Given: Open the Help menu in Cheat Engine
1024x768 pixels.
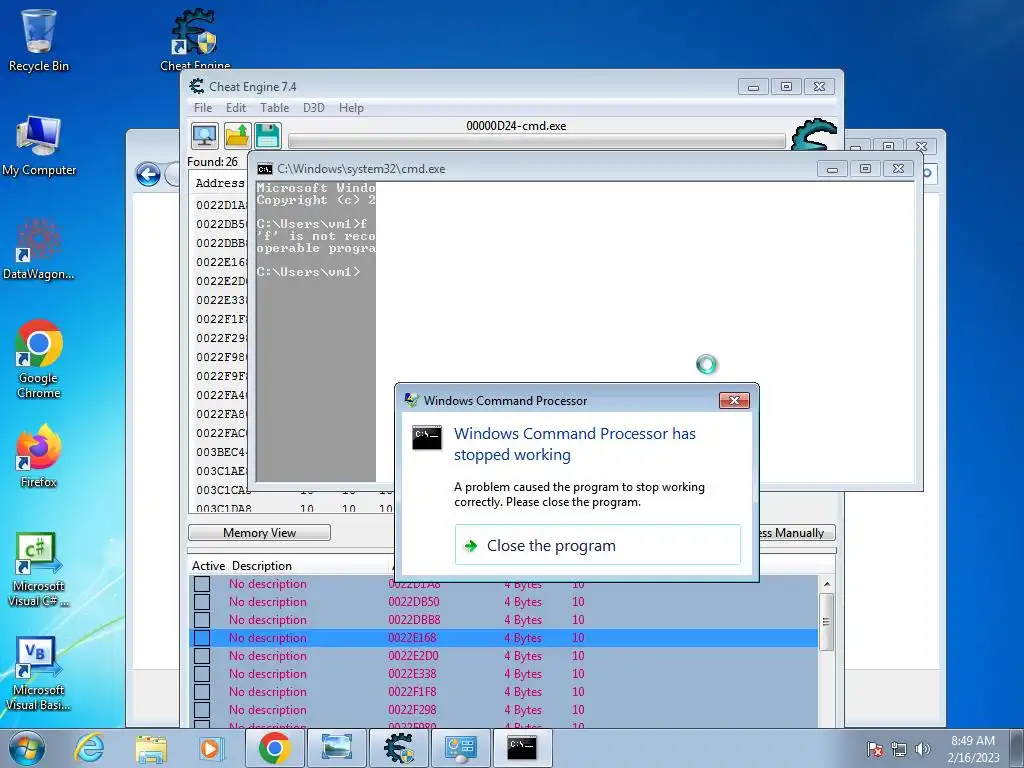Looking at the screenshot, I should point(351,108).
